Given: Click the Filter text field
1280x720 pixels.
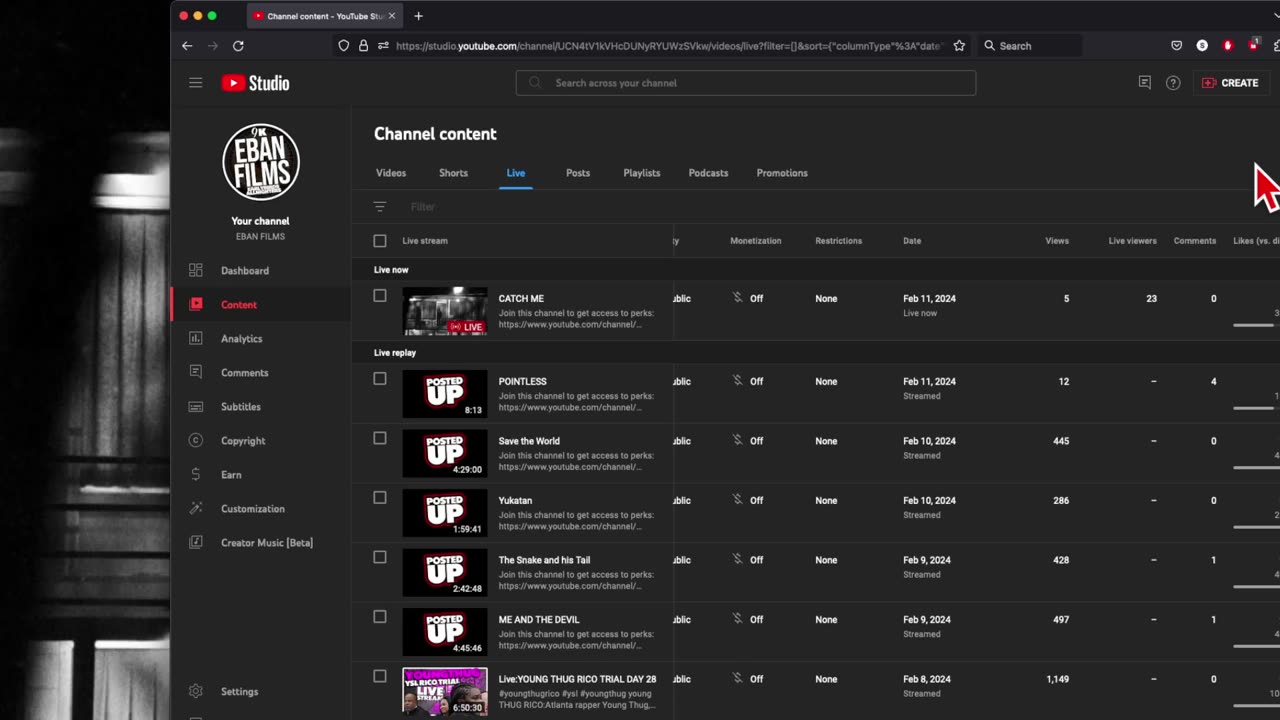Looking at the screenshot, I should pos(423,207).
